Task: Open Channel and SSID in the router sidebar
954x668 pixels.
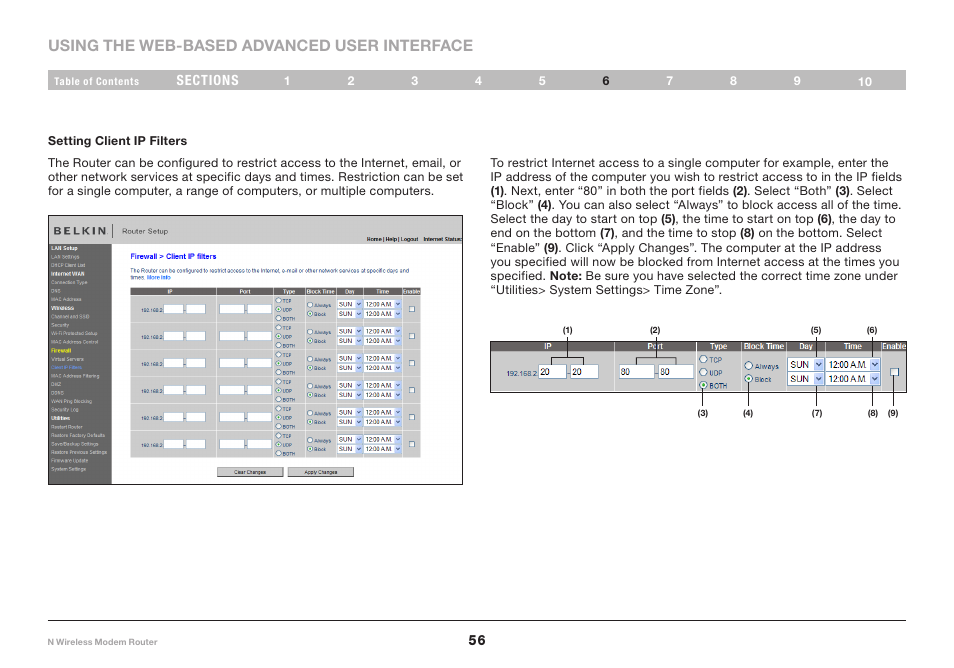Action: (70, 316)
